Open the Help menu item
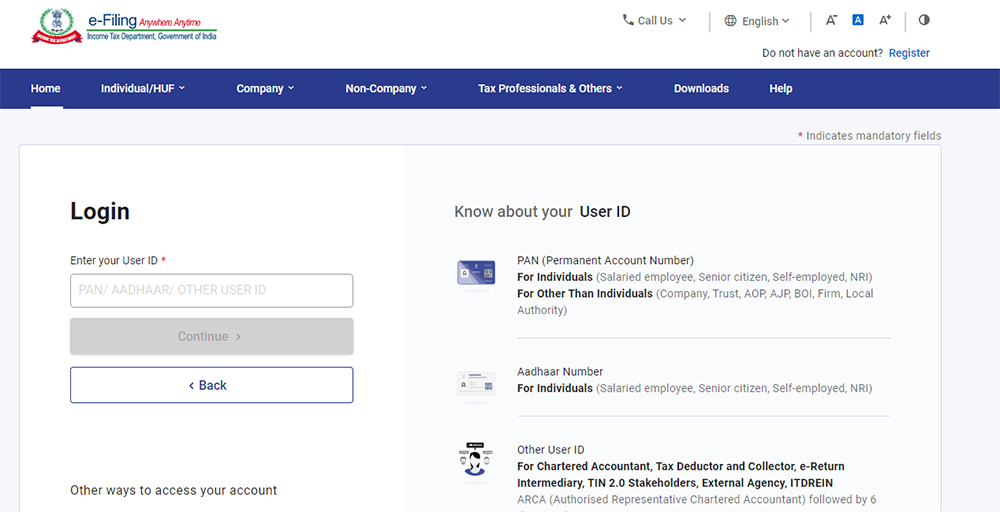 pyautogui.click(x=781, y=88)
